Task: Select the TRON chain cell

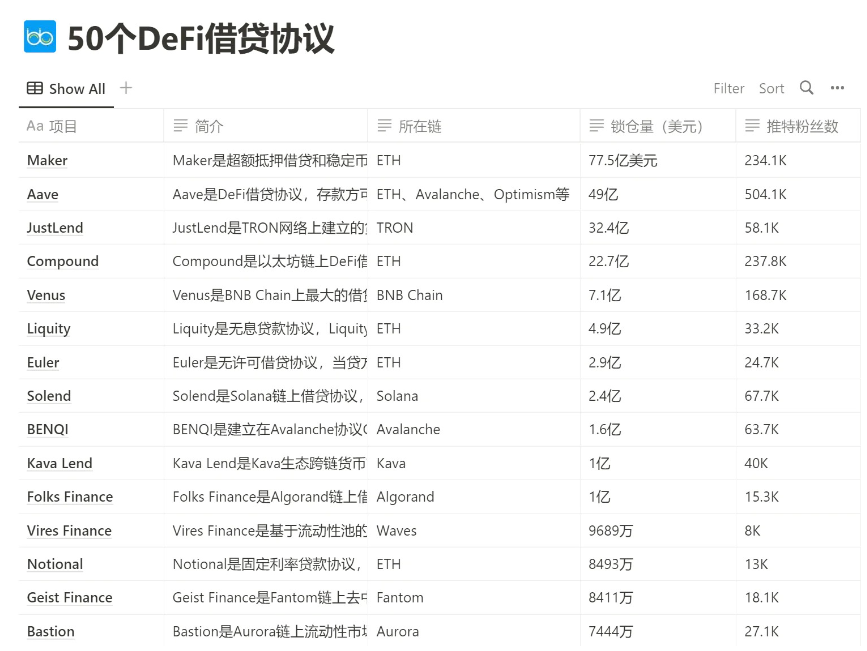Action: (474, 228)
